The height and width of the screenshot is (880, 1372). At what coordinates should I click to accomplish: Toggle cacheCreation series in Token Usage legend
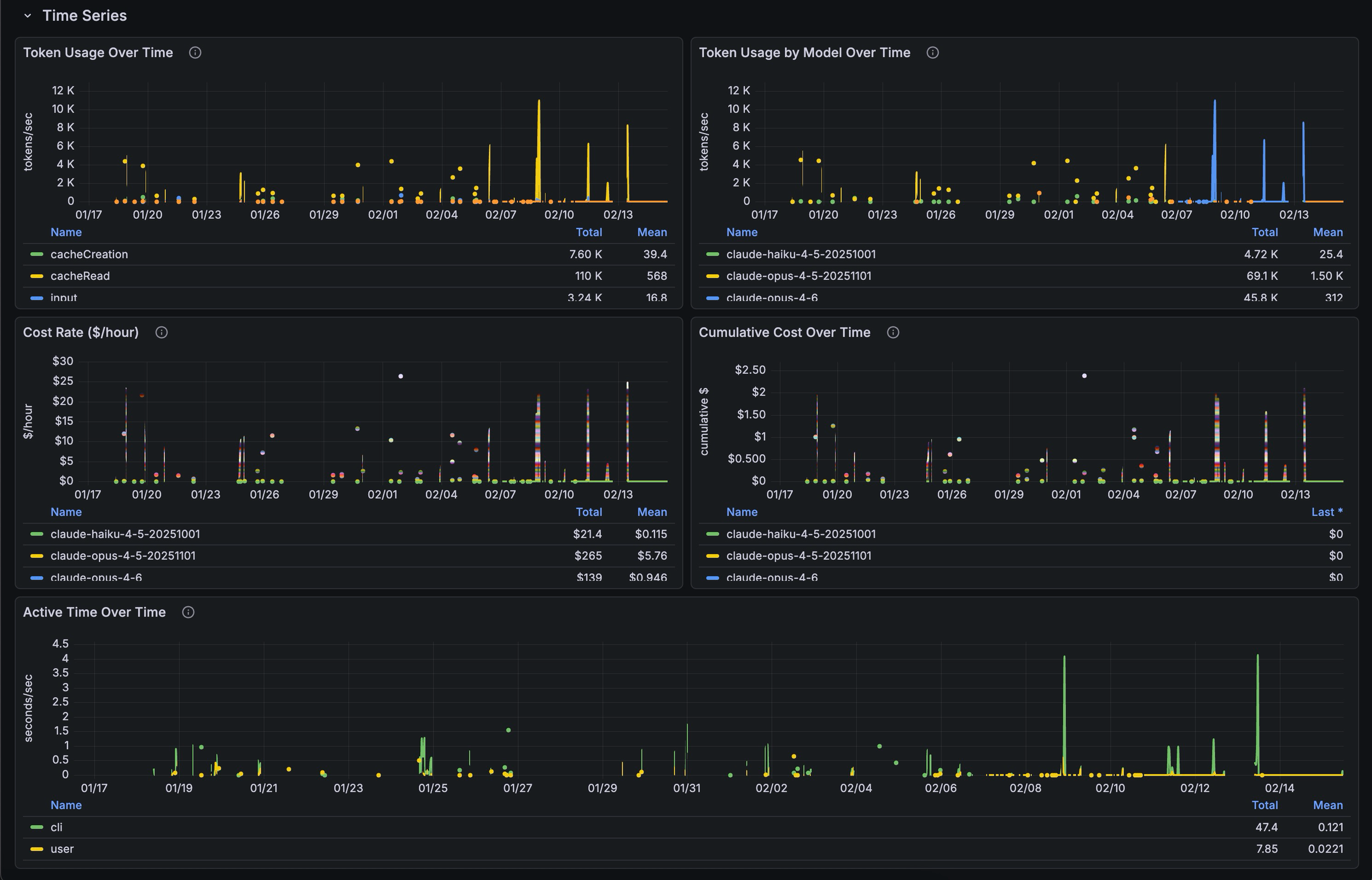tap(89, 254)
